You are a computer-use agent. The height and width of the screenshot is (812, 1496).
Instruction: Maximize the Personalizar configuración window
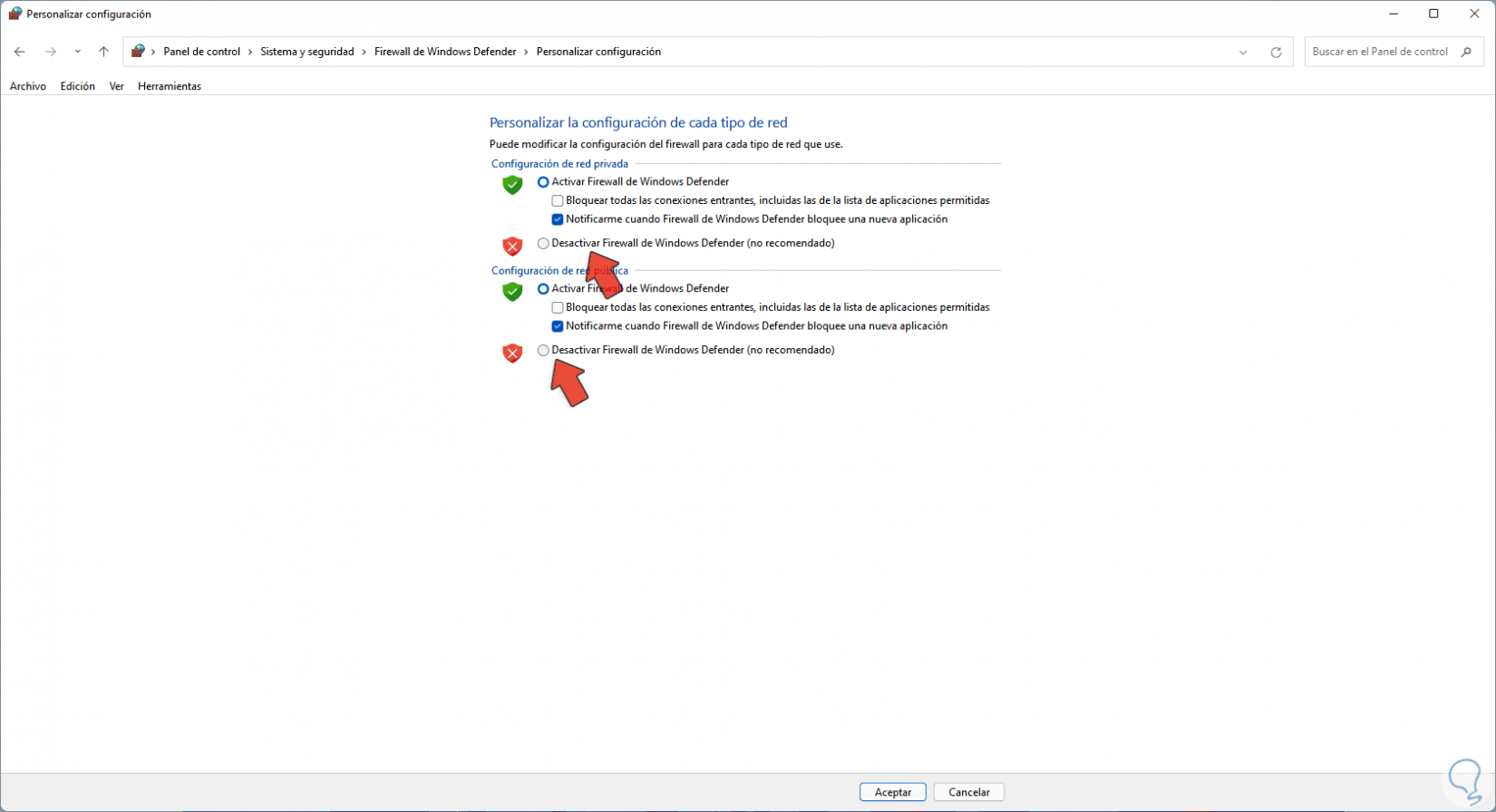click(x=1433, y=14)
